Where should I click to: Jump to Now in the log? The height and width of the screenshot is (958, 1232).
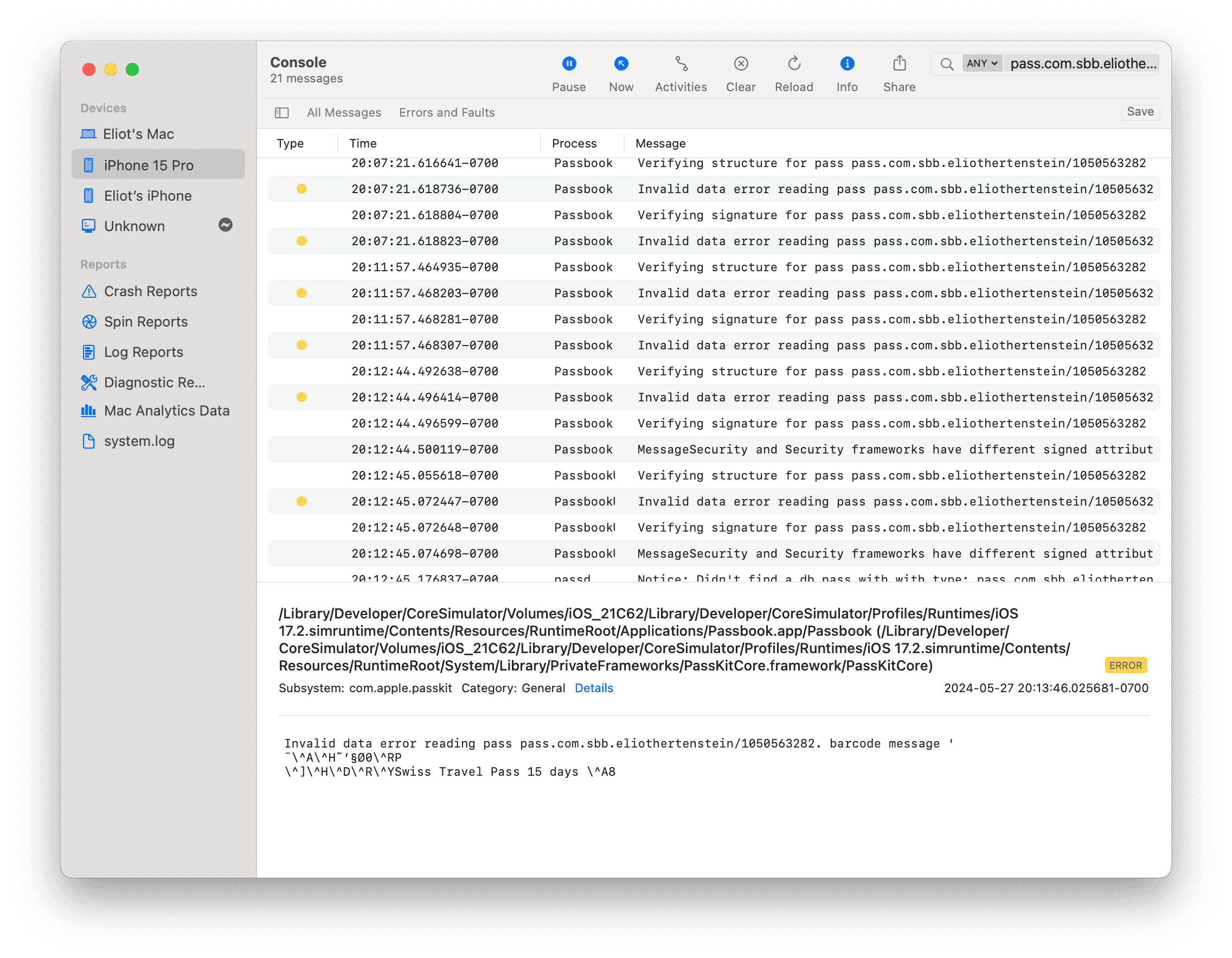click(621, 74)
